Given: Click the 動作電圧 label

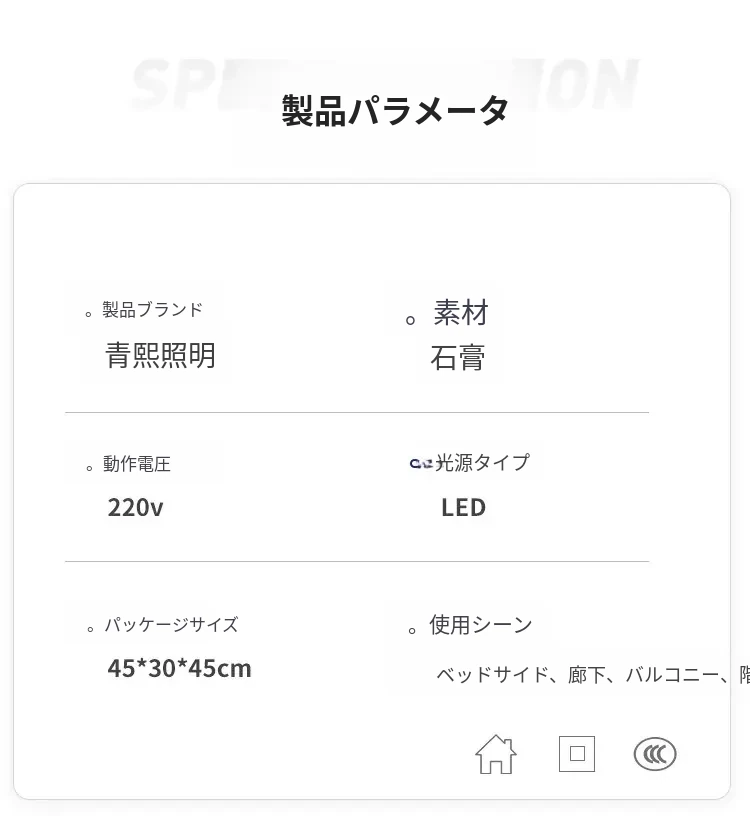Looking at the screenshot, I should tap(136, 464).
